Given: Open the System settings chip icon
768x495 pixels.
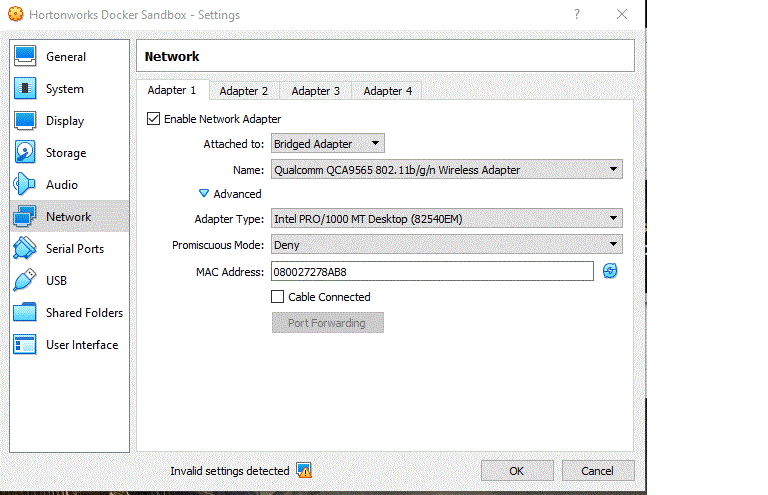Looking at the screenshot, I should click(x=25, y=89).
